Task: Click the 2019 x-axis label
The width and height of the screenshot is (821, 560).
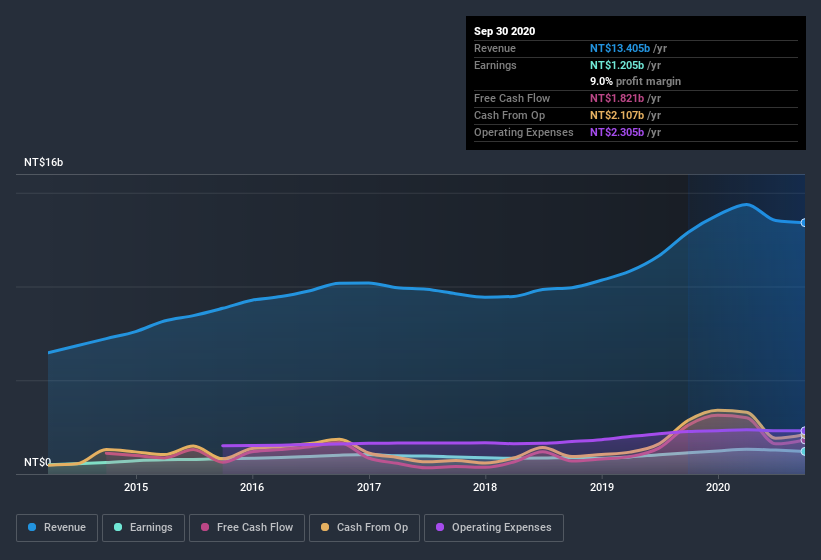Action: point(602,487)
